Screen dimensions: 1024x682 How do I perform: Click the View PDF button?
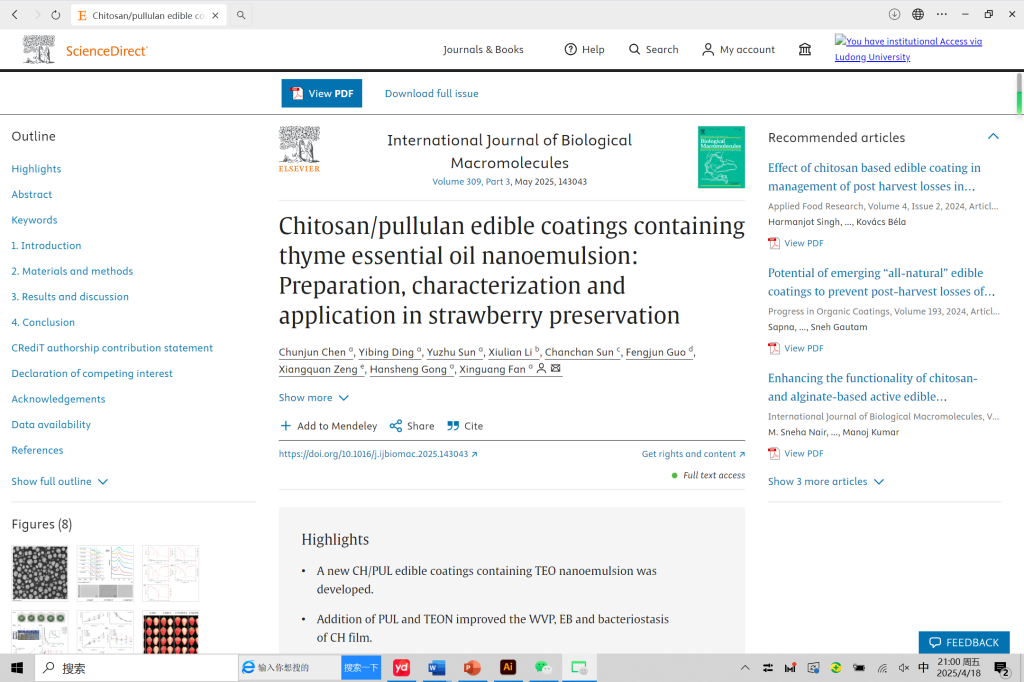pos(321,94)
